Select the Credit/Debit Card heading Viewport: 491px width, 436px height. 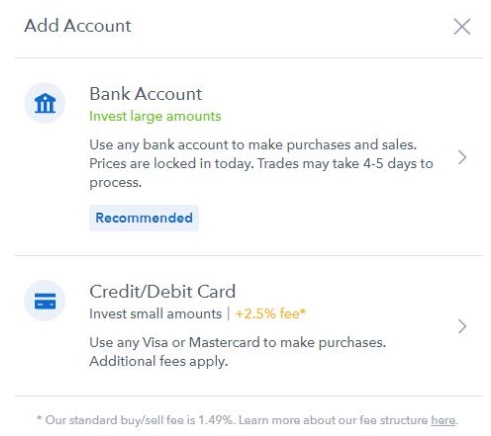point(162,292)
